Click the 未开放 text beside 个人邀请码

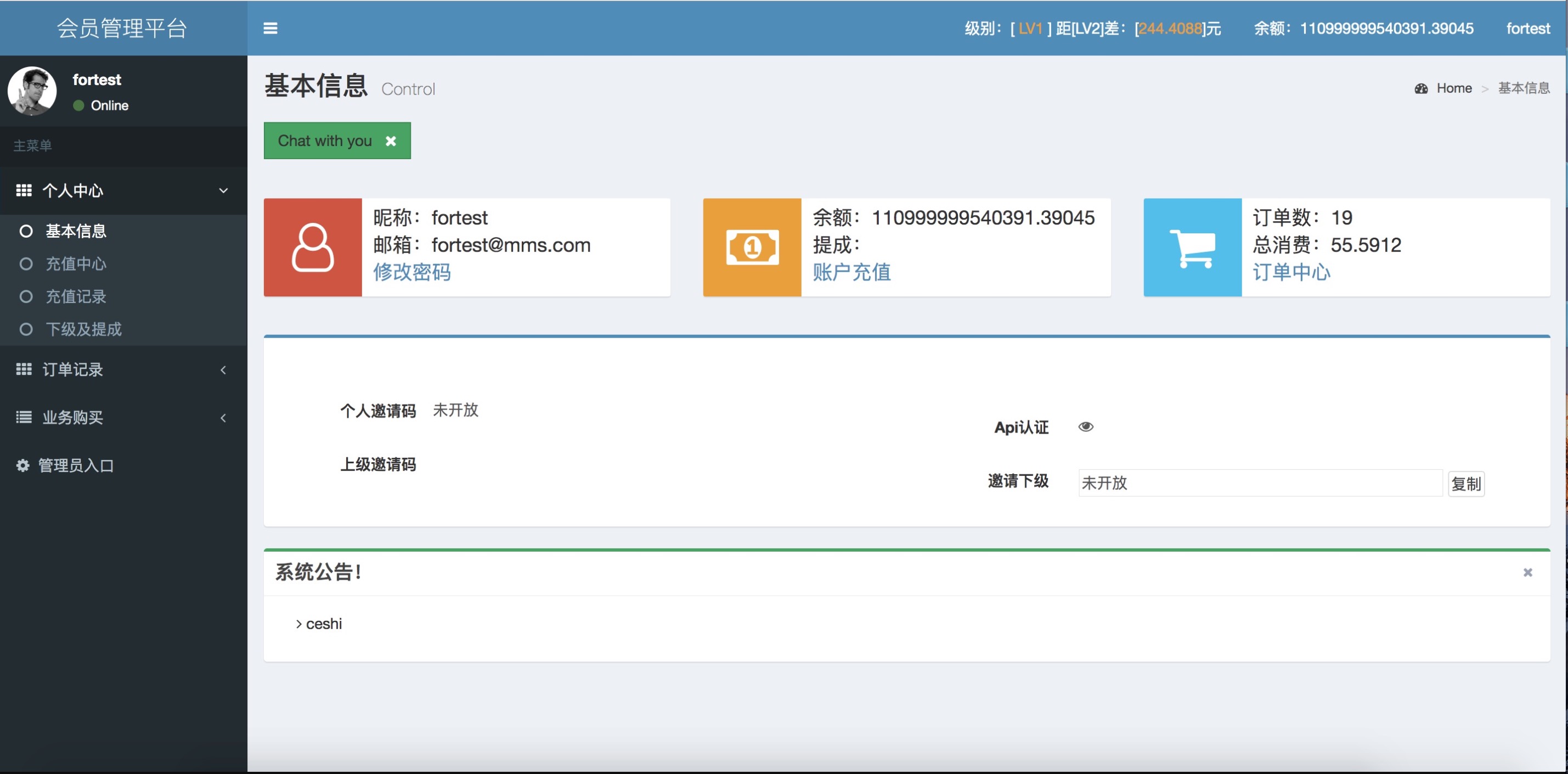[x=455, y=410]
